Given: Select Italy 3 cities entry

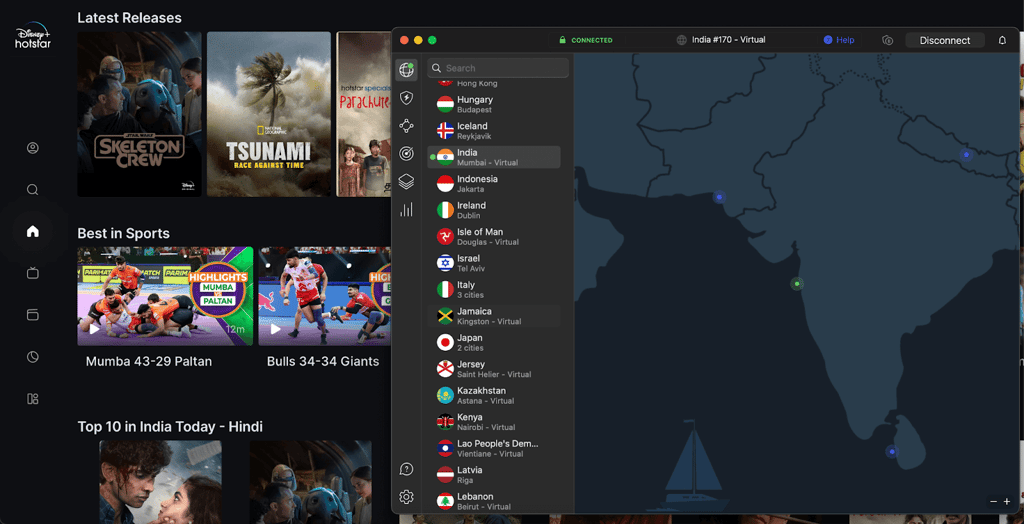Looking at the screenshot, I should point(494,289).
